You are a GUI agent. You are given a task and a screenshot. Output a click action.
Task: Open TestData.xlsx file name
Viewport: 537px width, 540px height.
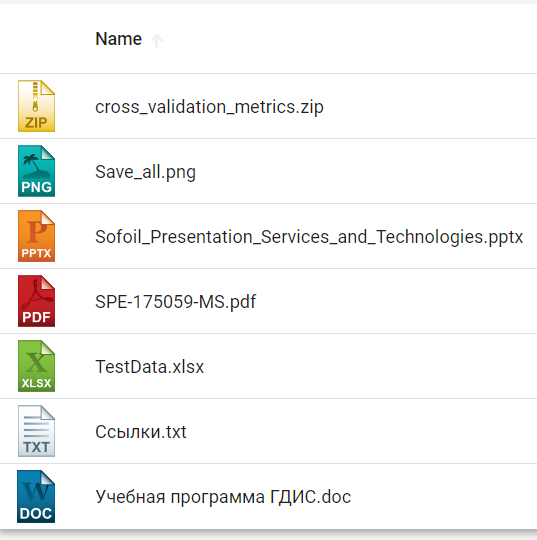(x=149, y=366)
